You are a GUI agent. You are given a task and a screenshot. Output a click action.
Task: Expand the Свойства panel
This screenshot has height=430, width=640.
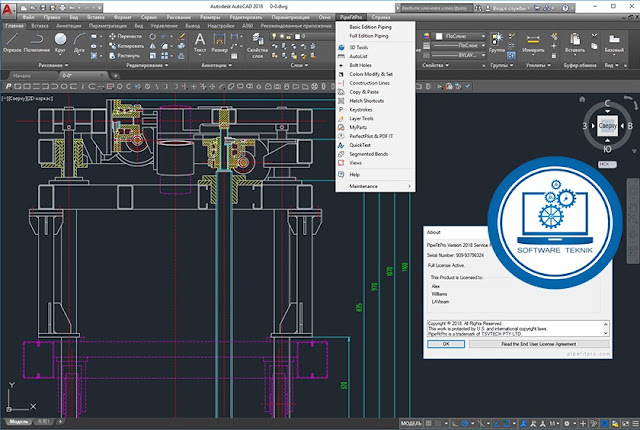point(435,65)
